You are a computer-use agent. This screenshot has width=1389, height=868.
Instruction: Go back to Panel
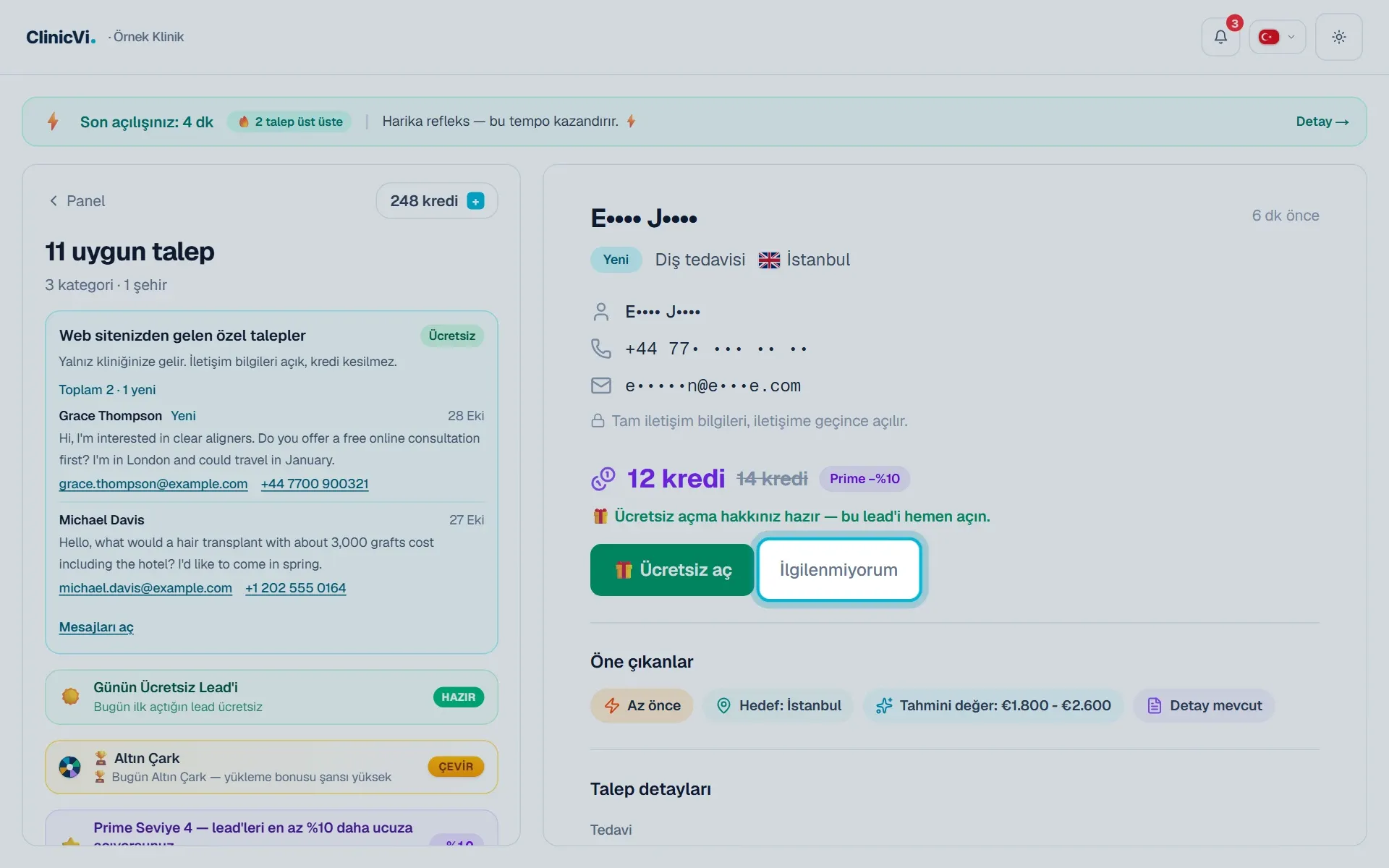tap(77, 201)
